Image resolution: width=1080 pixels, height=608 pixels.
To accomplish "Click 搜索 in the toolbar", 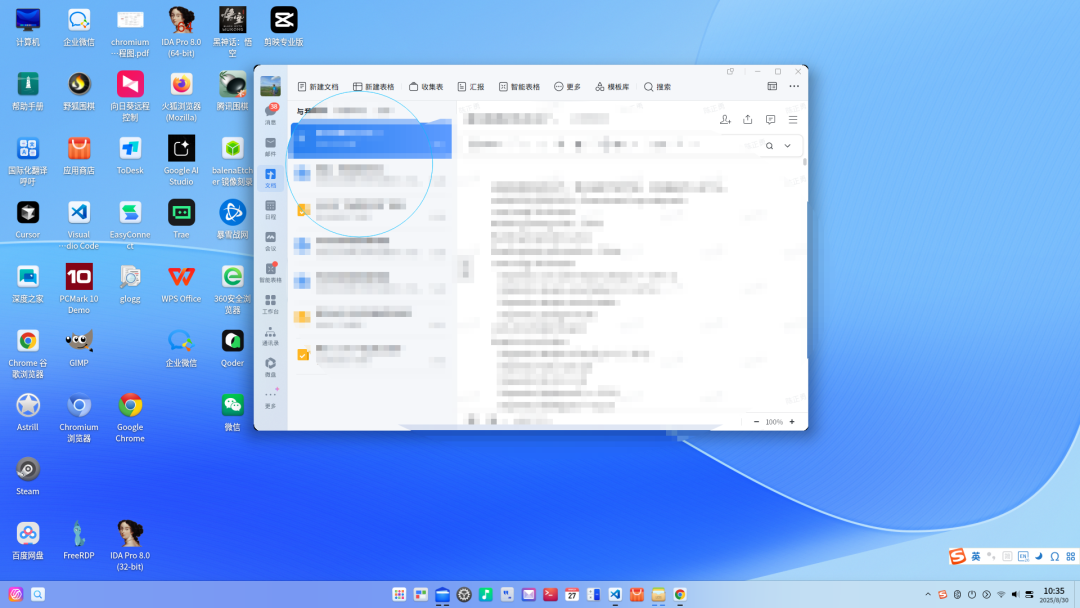I will tap(657, 87).
